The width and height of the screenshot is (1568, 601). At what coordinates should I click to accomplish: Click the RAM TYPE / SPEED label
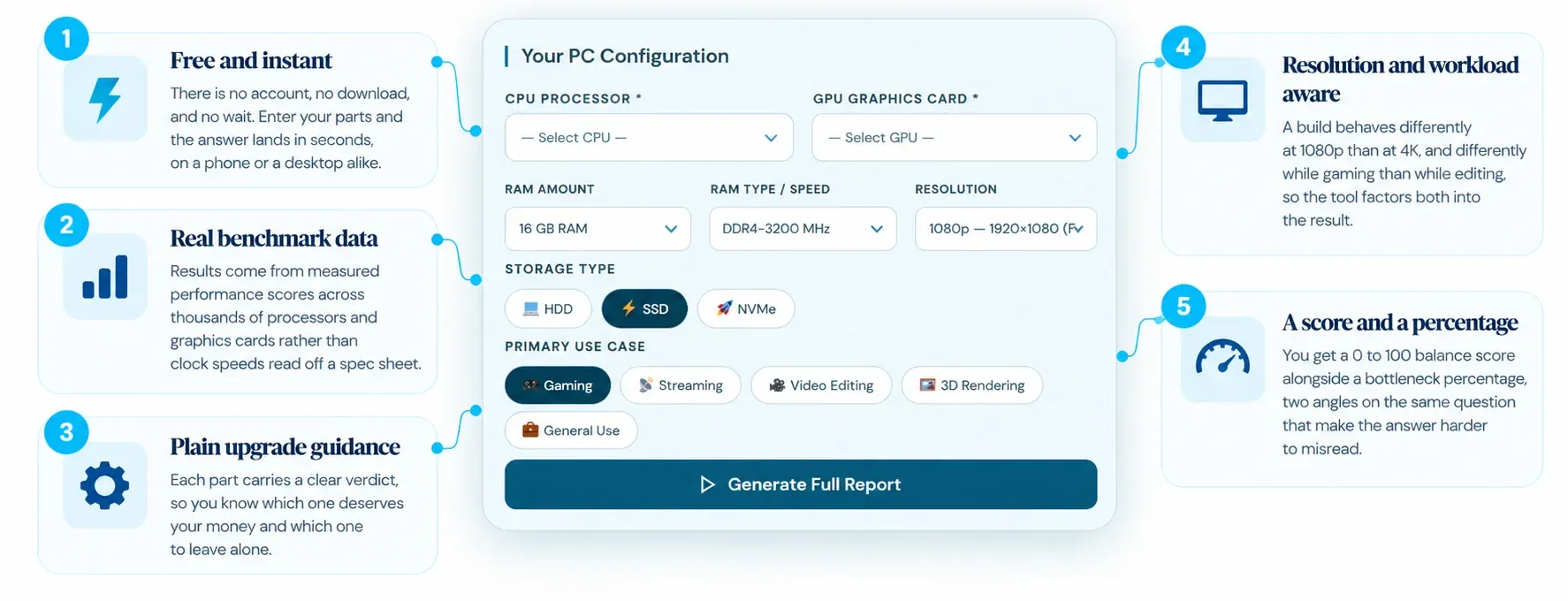click(x=770, y=189)
